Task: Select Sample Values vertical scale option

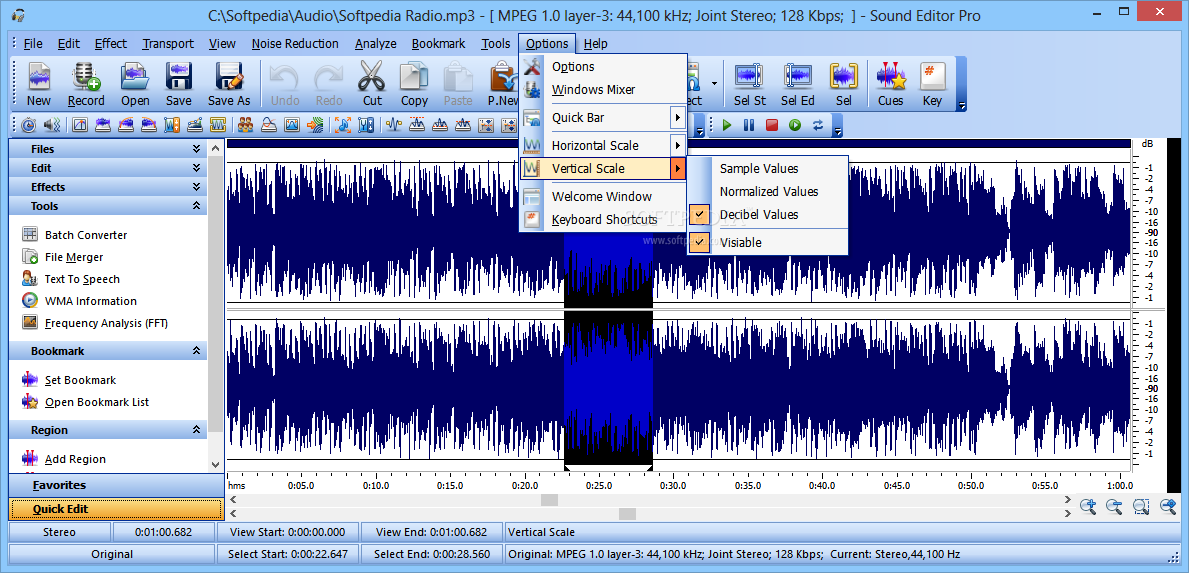Action: click(x=759, y=169)
